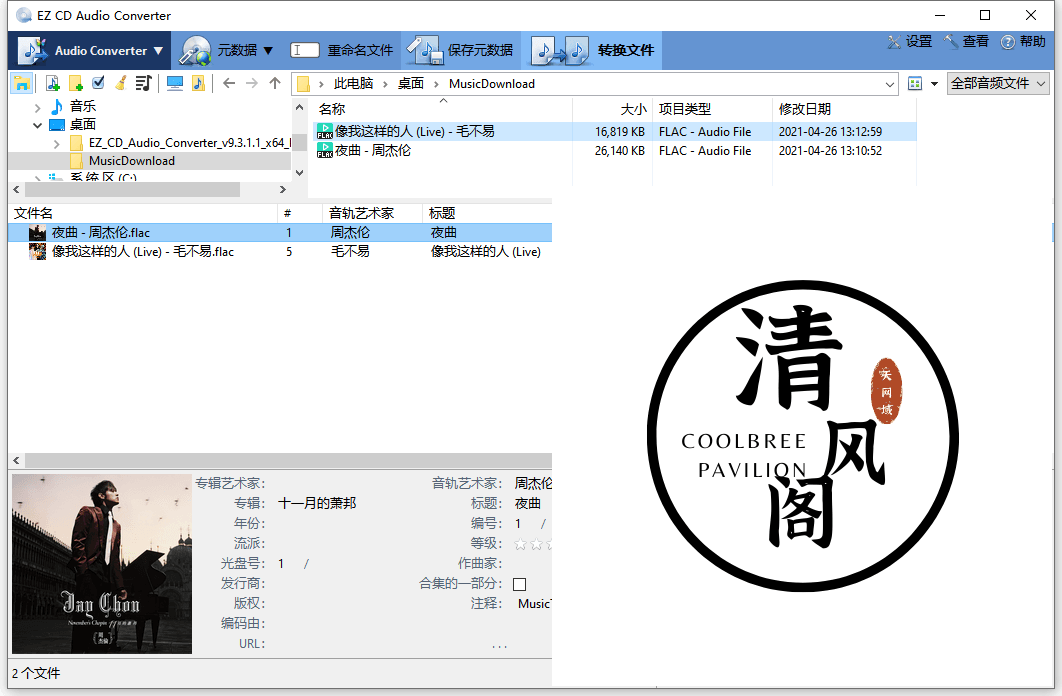Toggle the 合集的一部分 checkbox
1062x696 pixels.
point(519,584)
